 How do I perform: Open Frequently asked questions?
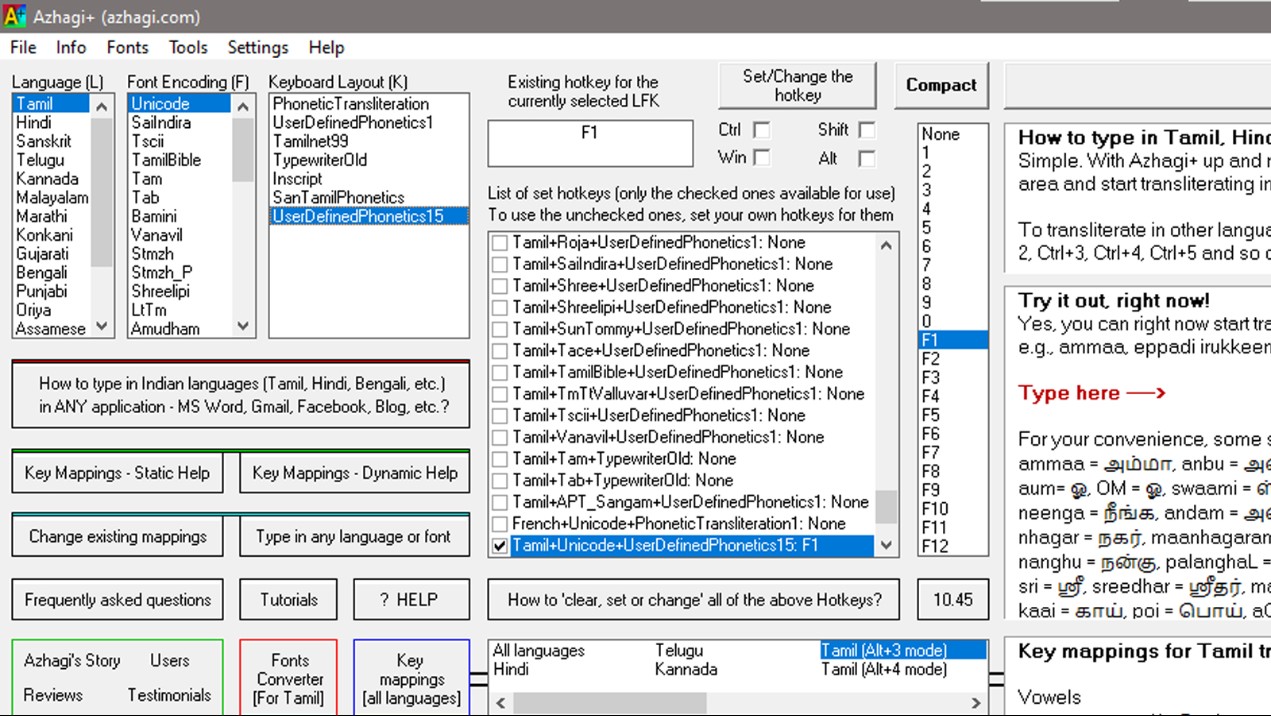(x=117, y=600)
